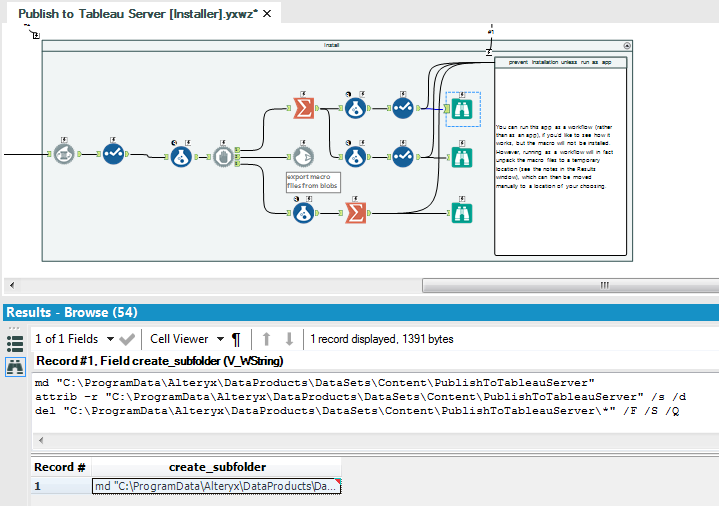
Task: Toggle show whitespace pilcrow icon
Action: (x=236, y=339)
